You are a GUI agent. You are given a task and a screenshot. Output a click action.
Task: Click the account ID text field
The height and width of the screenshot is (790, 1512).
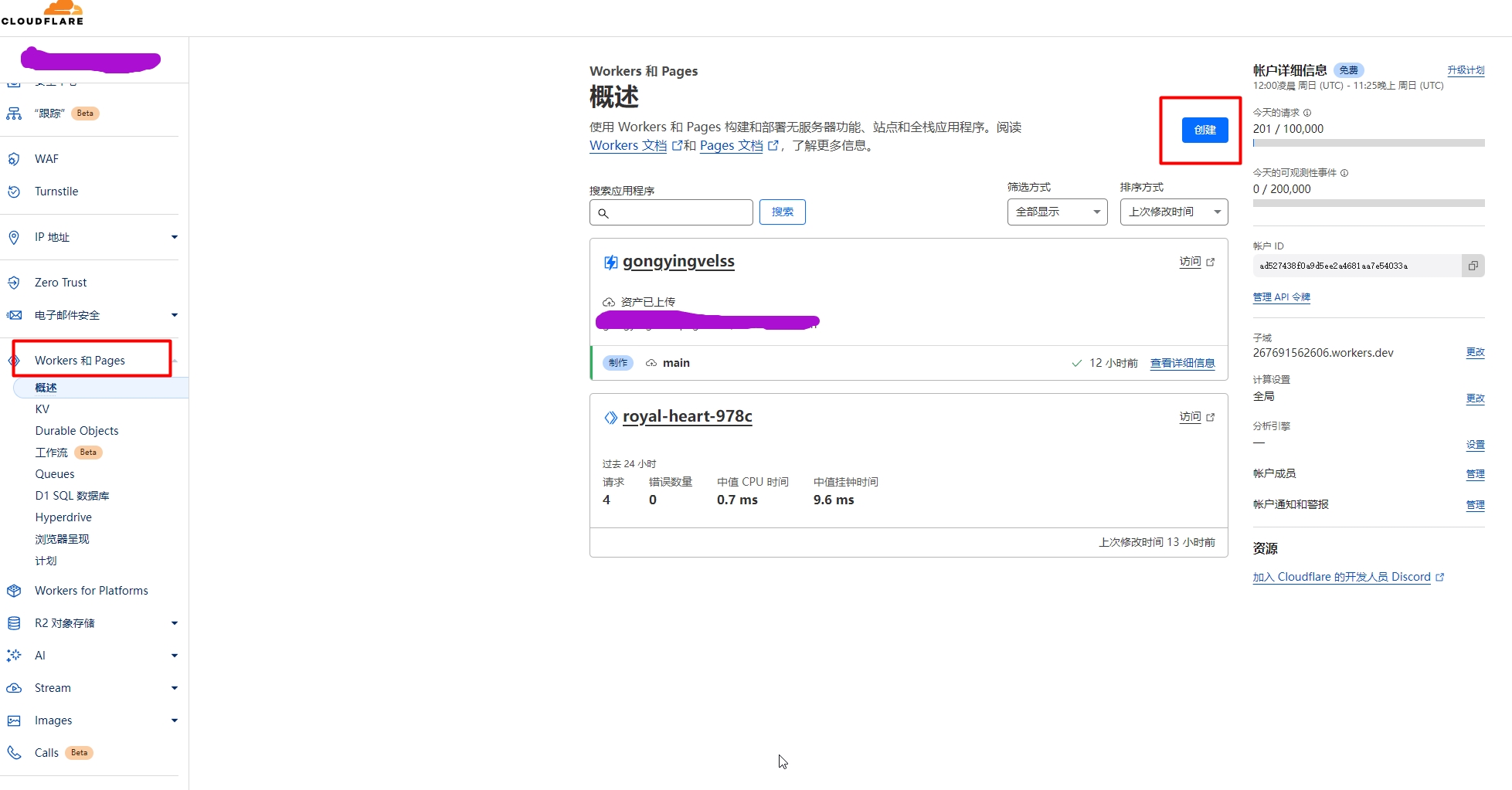coord(1357,266)
